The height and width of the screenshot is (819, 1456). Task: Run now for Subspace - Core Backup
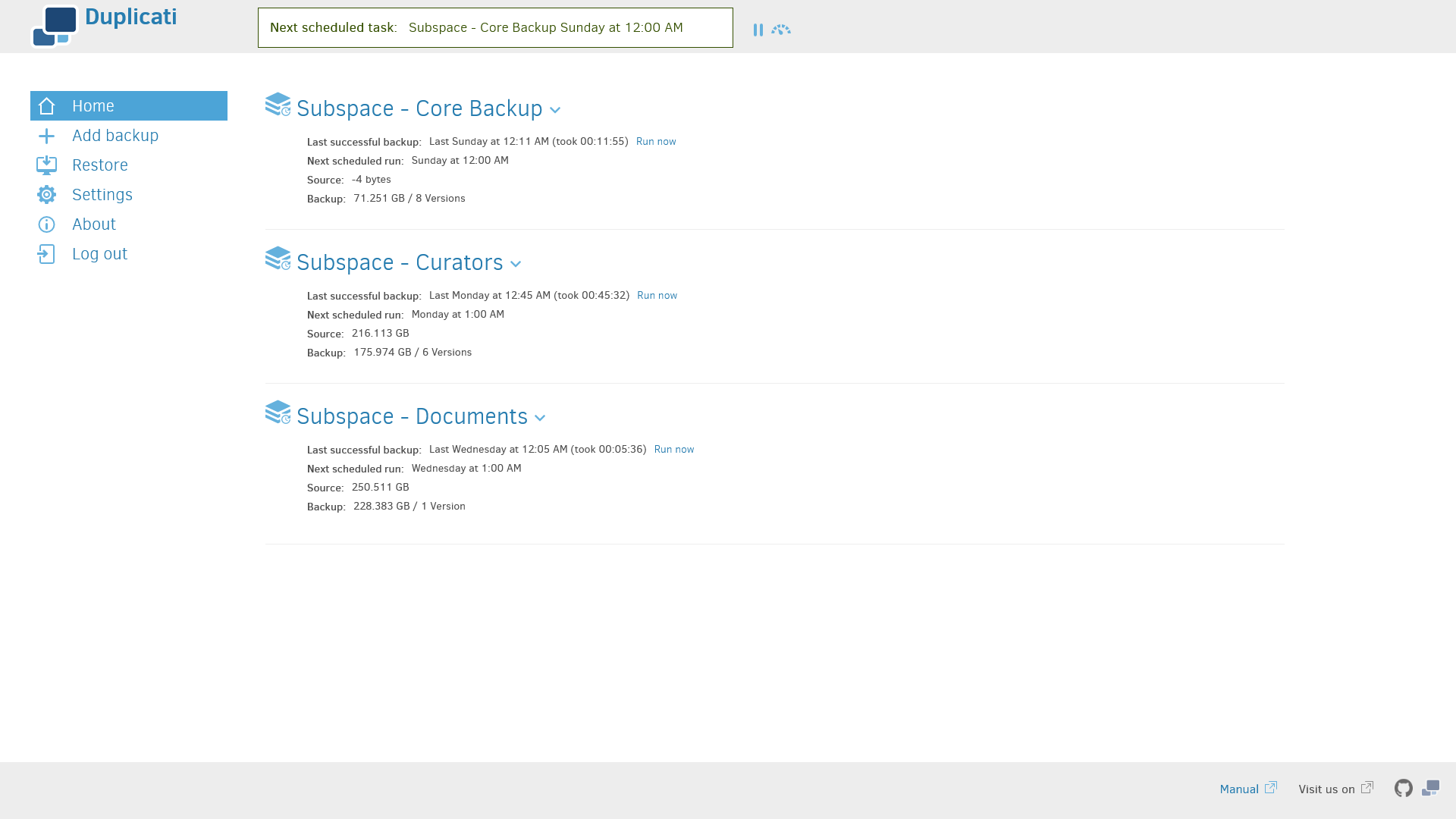pyautogui.click(x=656, y=142)
